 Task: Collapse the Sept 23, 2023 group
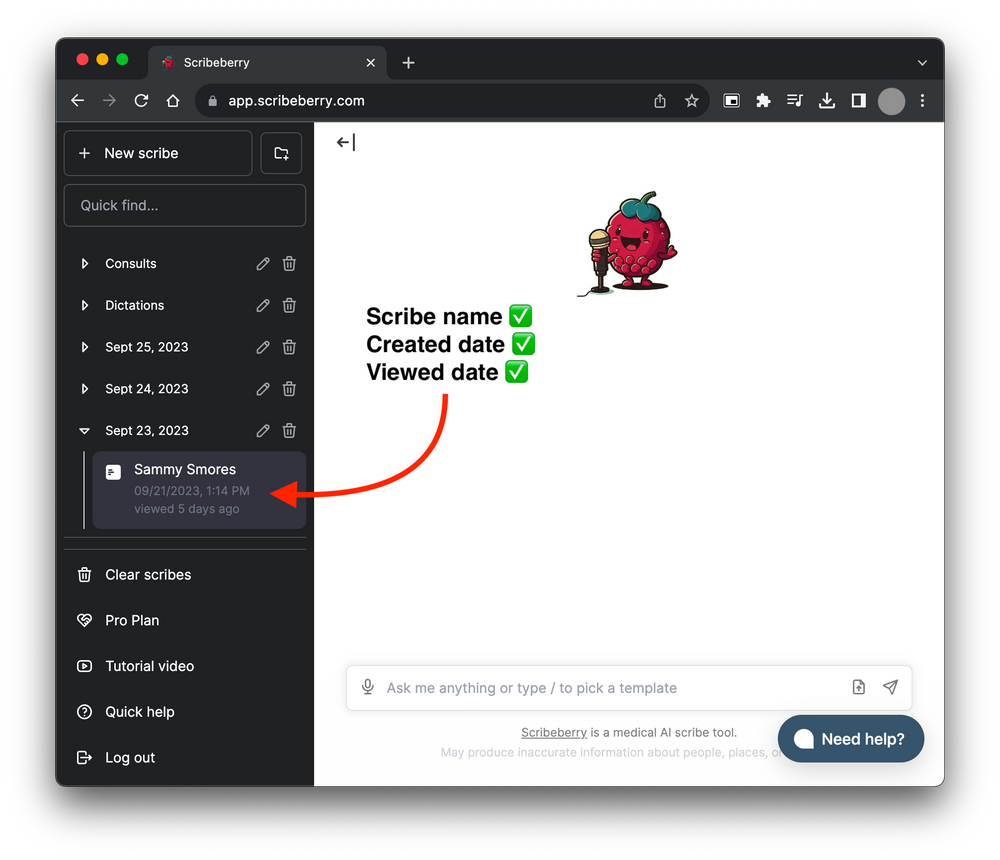[x=84, y=430]
